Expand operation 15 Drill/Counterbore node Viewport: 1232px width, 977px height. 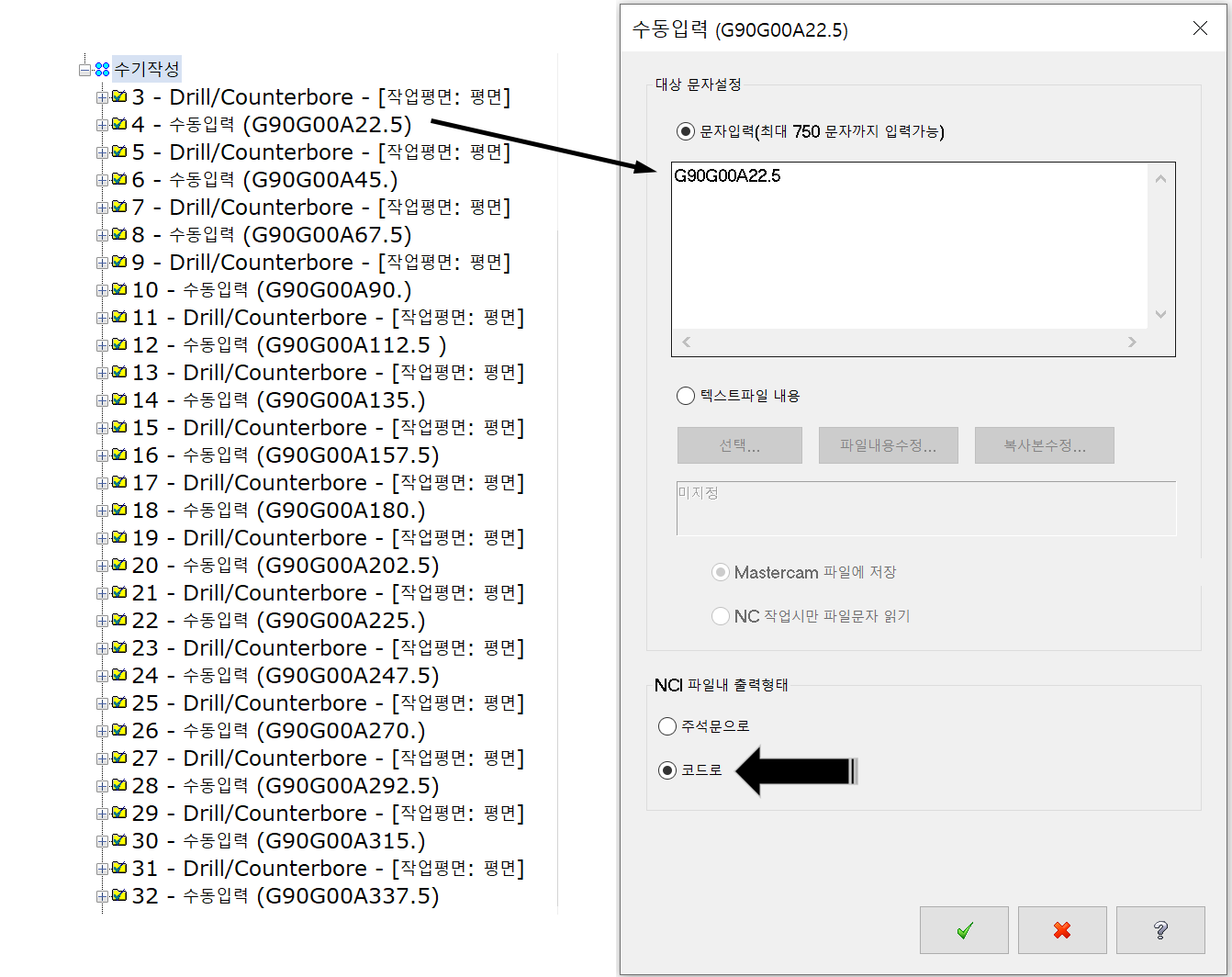pos(102,428)
